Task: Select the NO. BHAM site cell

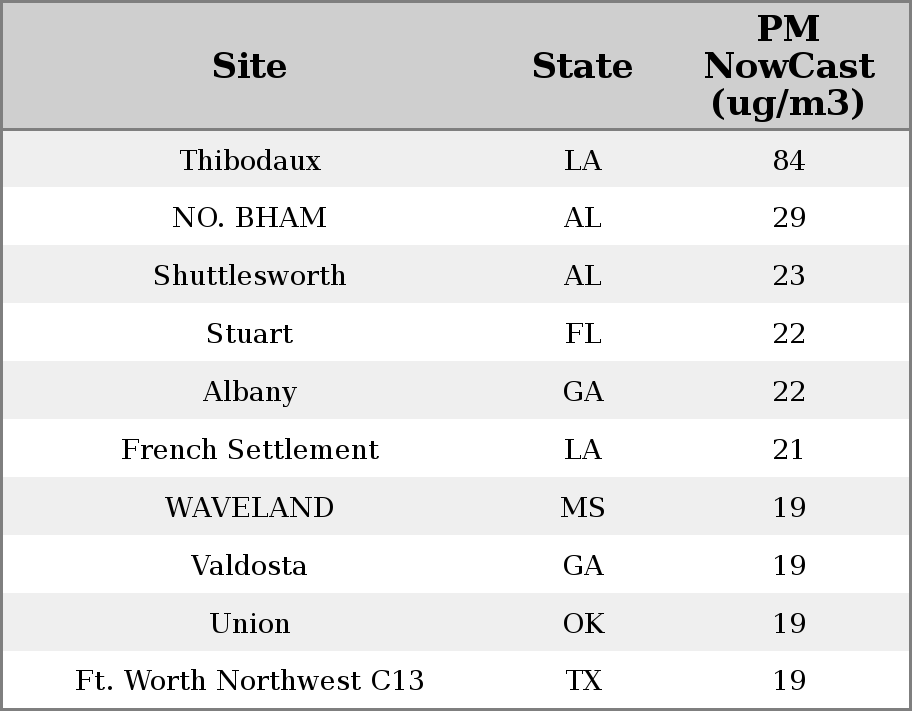Action: pos(249,218)
